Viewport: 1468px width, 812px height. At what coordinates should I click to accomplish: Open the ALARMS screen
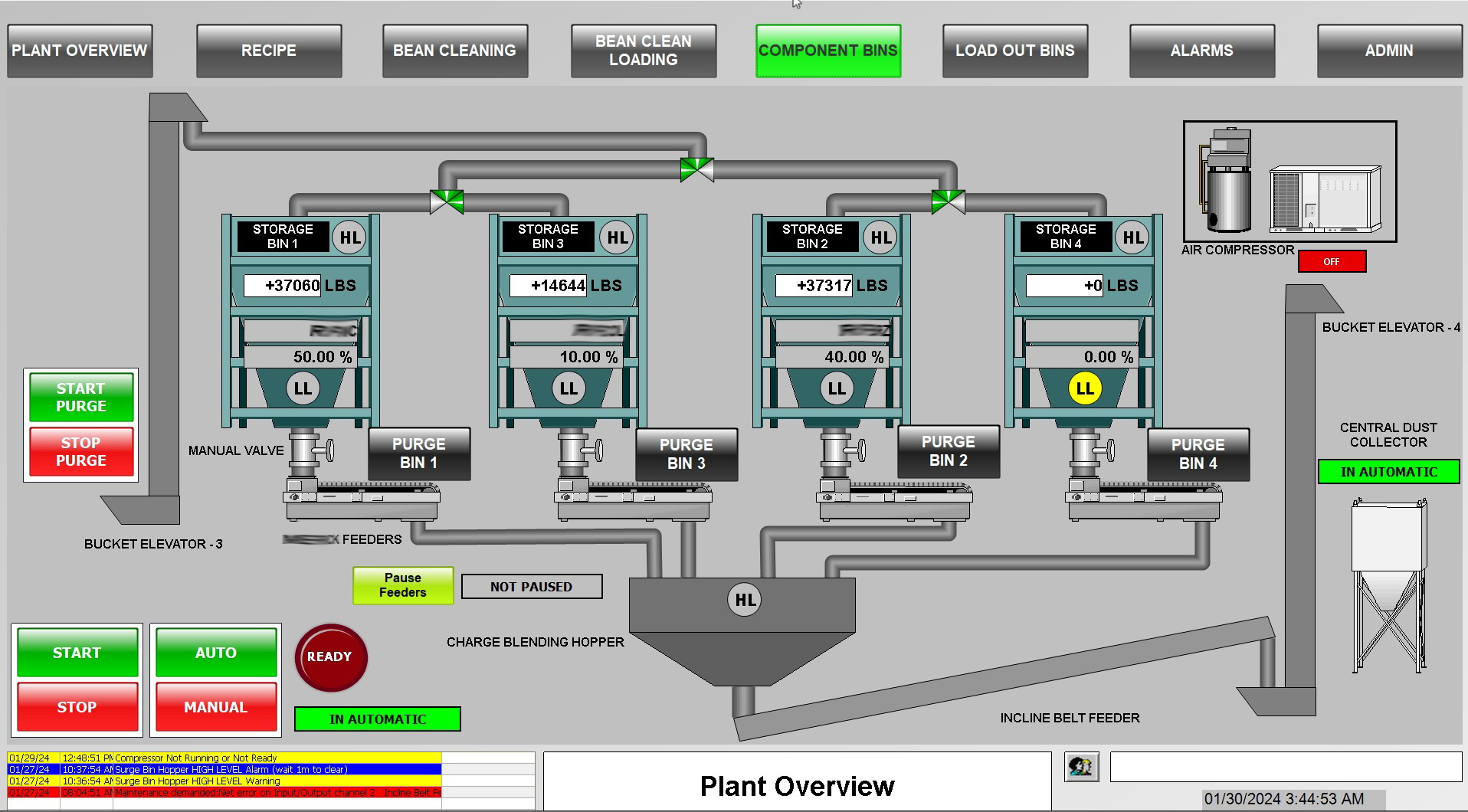(x=1201, y=51)
